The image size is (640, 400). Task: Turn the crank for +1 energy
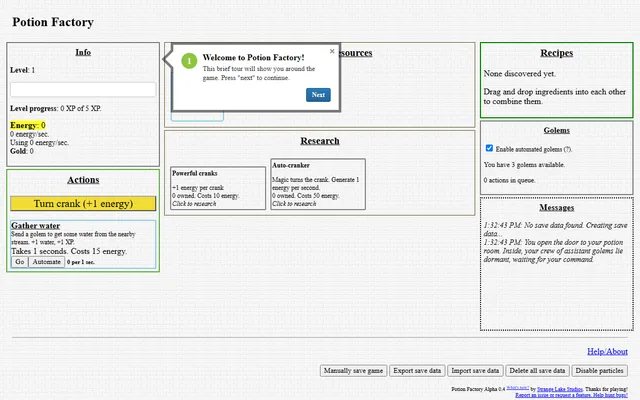(x=83, y=204)
